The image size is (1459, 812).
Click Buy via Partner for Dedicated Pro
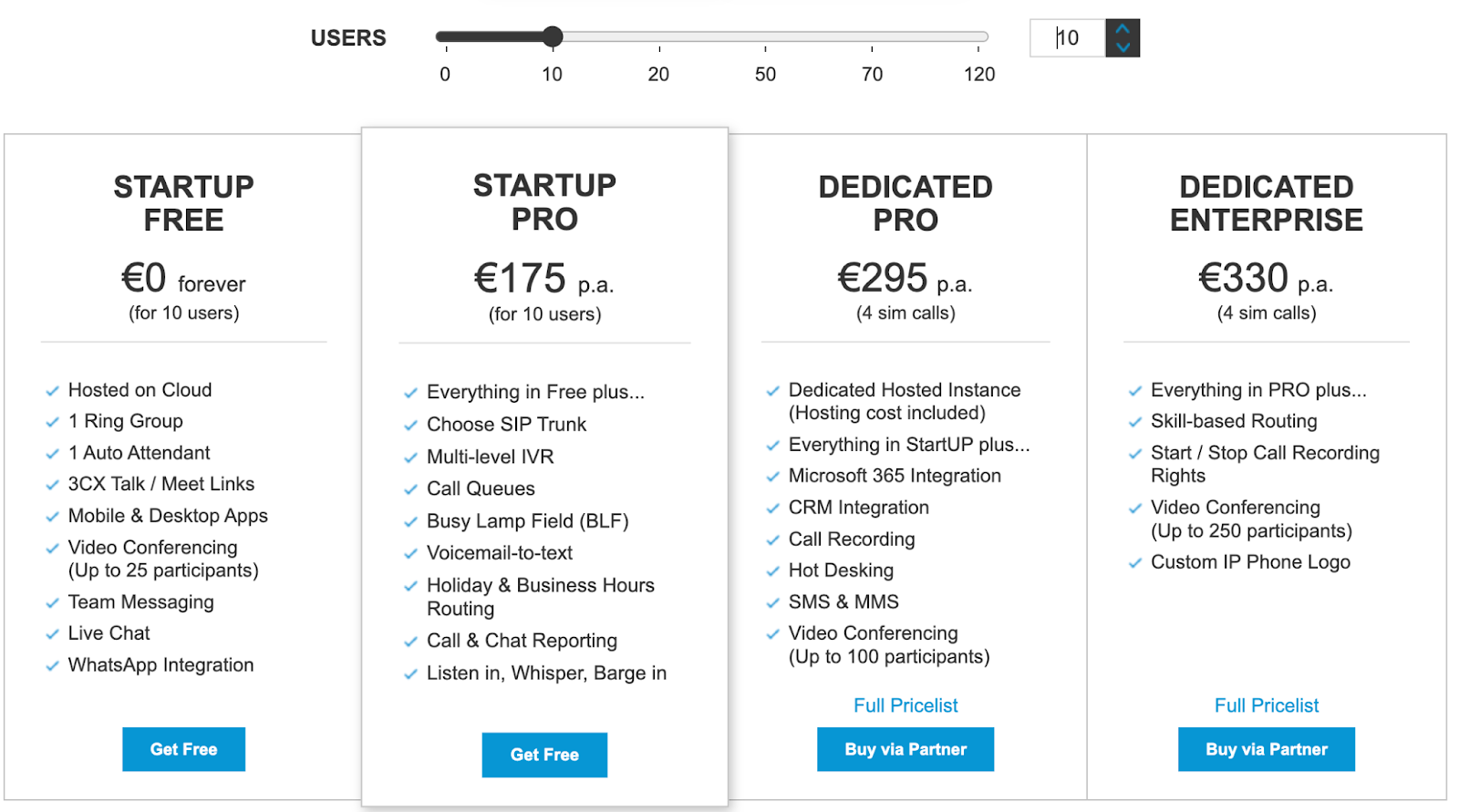(x=905, y=749)
